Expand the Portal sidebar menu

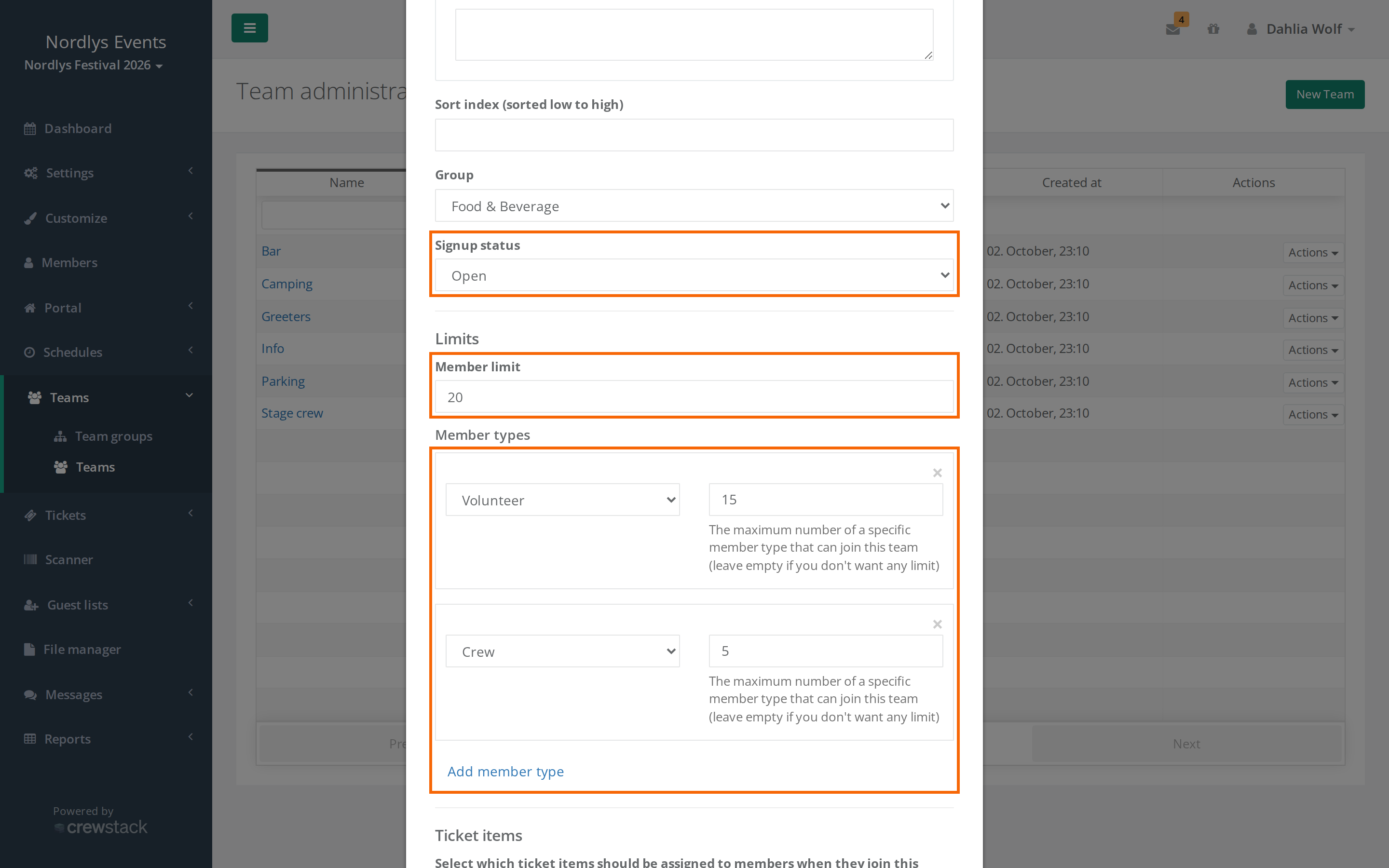(x=106, y=308)
